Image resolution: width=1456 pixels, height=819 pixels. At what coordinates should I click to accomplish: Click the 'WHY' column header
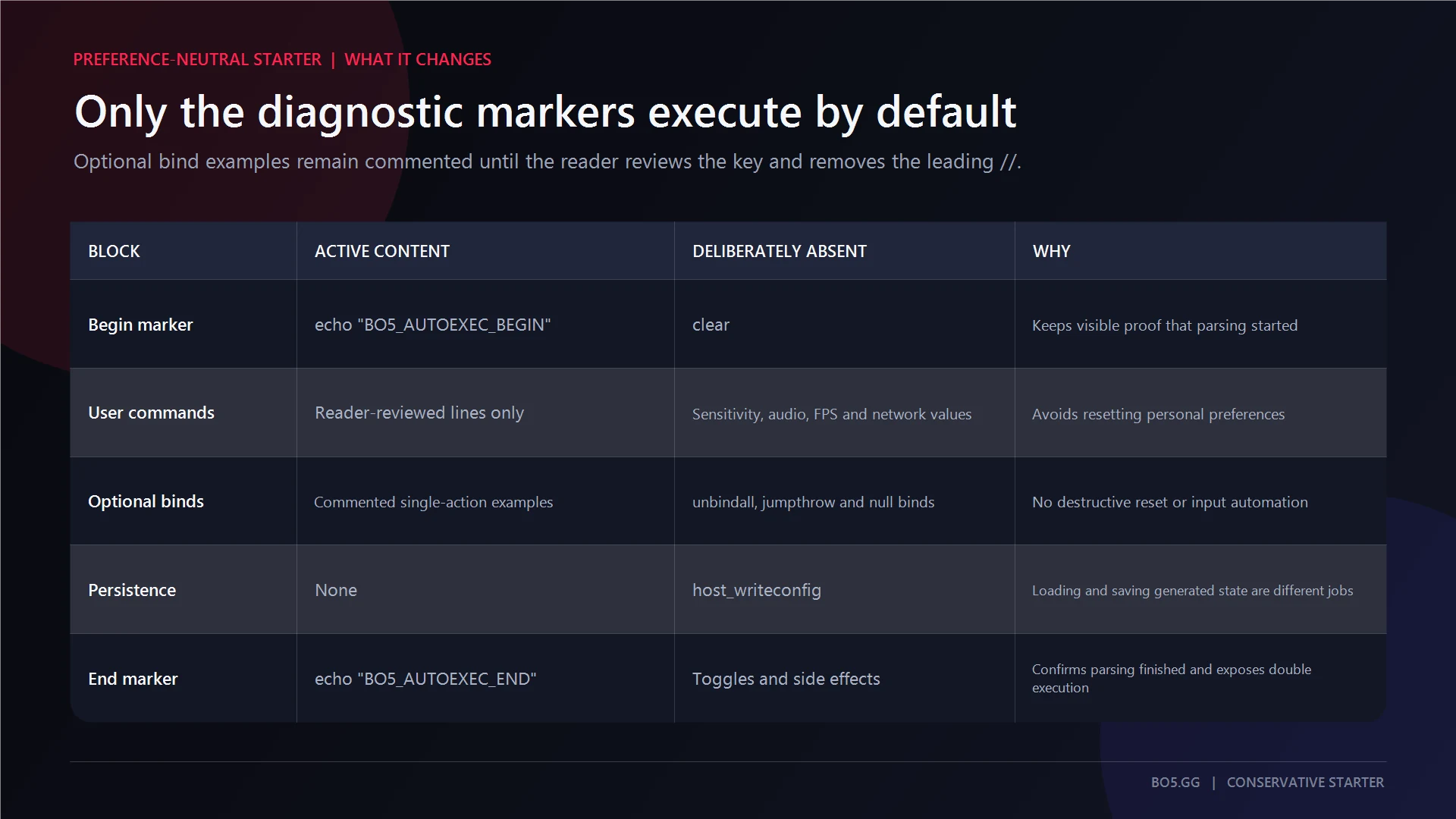click(x=1051, y=251)
